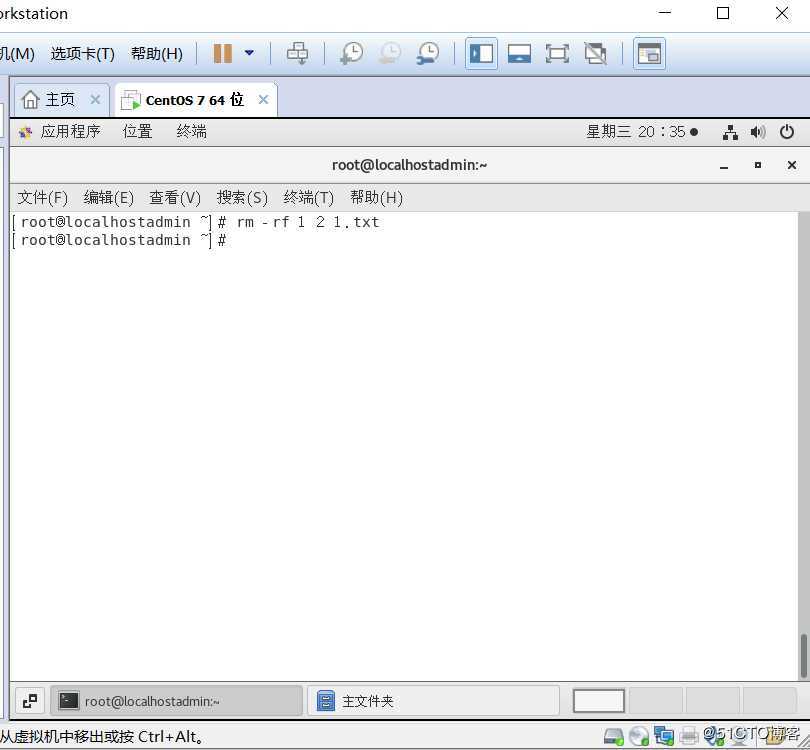Open the 选项卡(T) menu
This screenshot has height=750, width=810.
(x=83, y=54)
